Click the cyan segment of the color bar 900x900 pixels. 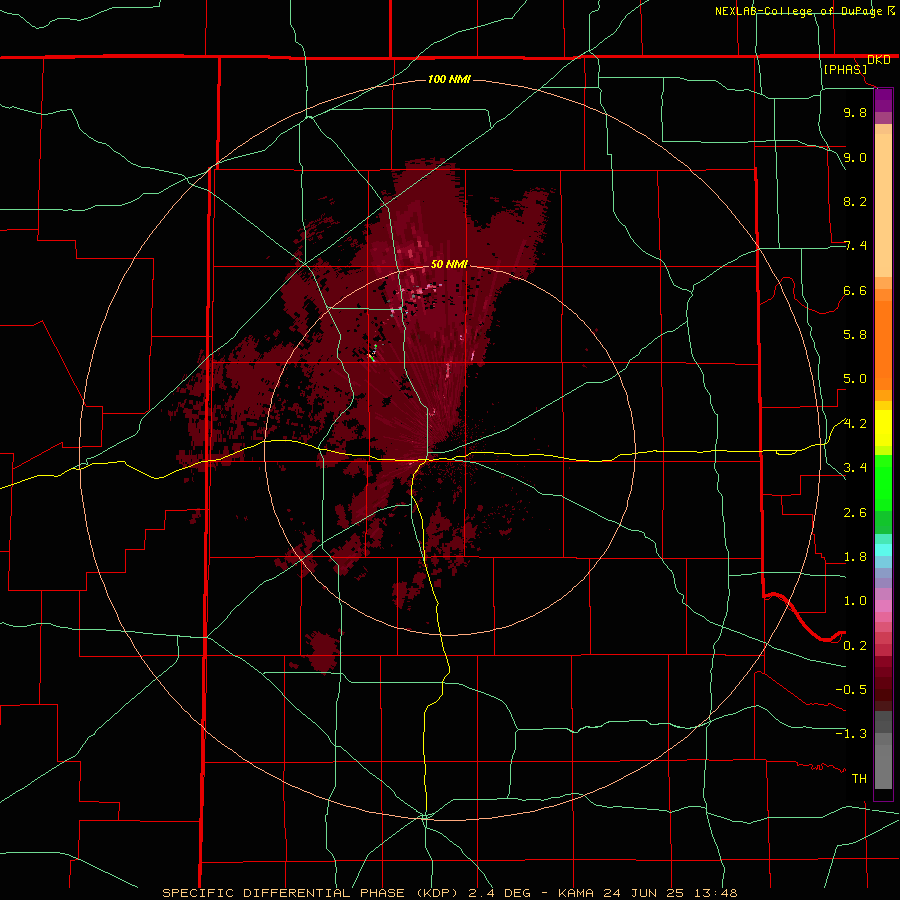click(883, 550)
